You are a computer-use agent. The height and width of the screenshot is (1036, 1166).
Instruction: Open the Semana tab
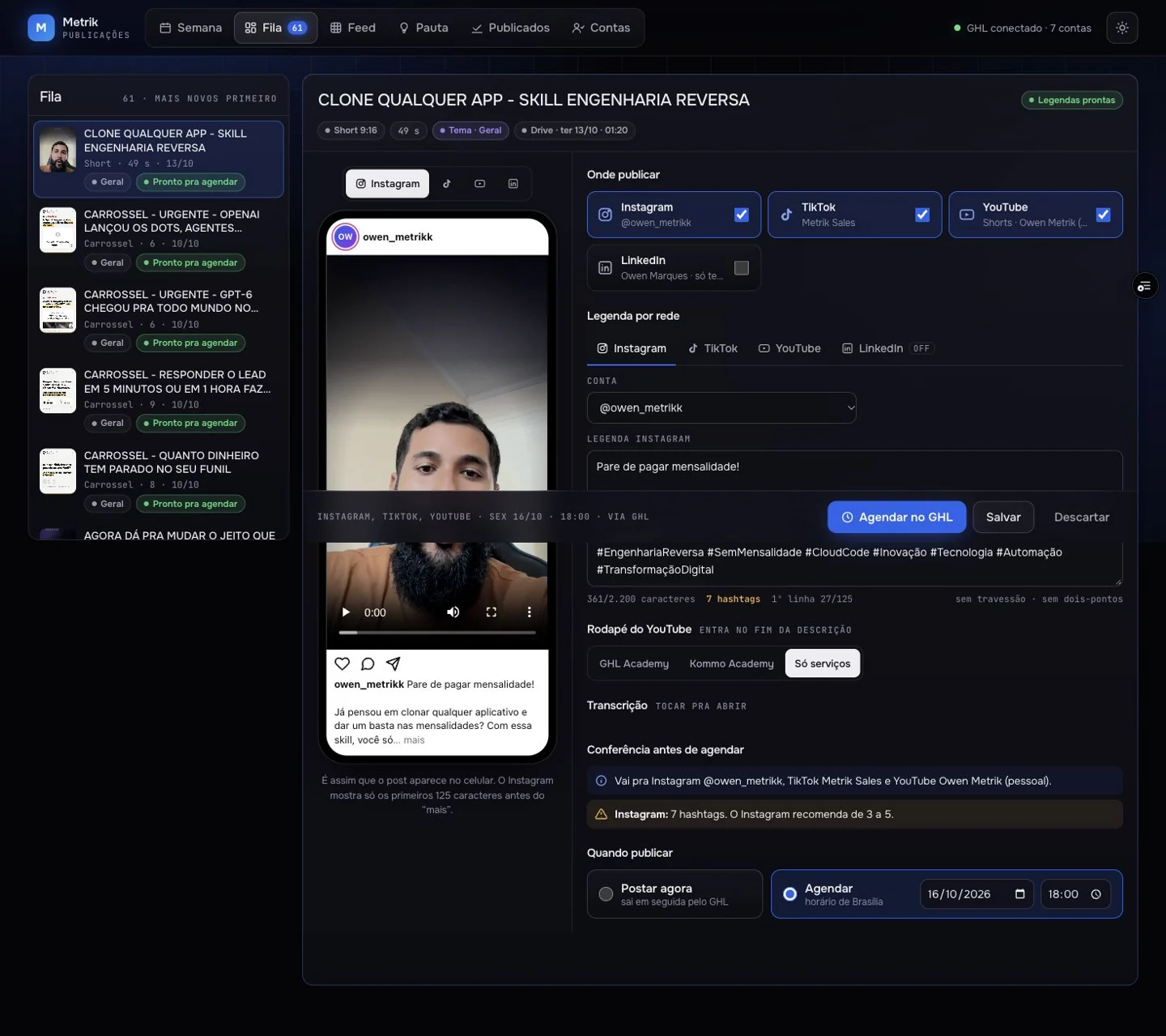tap(191, 28)
